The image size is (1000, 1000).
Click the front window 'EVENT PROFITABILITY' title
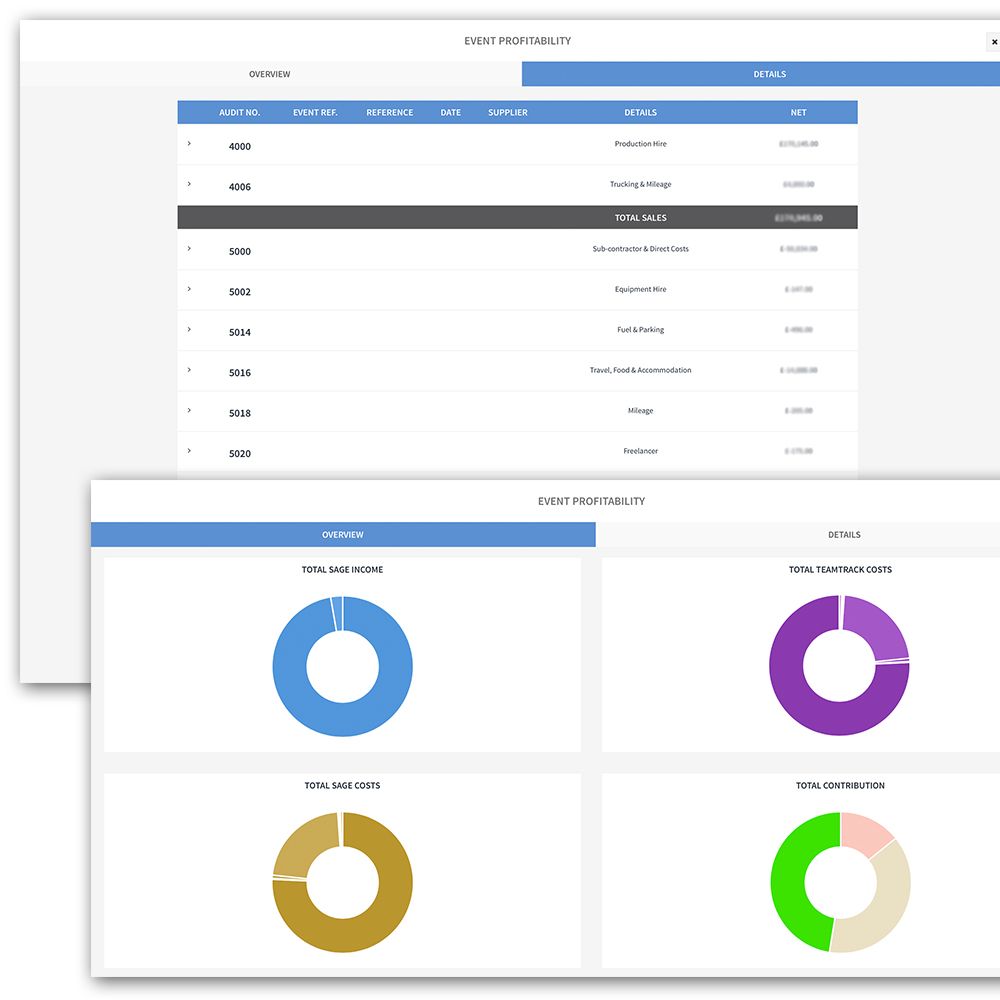[x=591, y=501]
